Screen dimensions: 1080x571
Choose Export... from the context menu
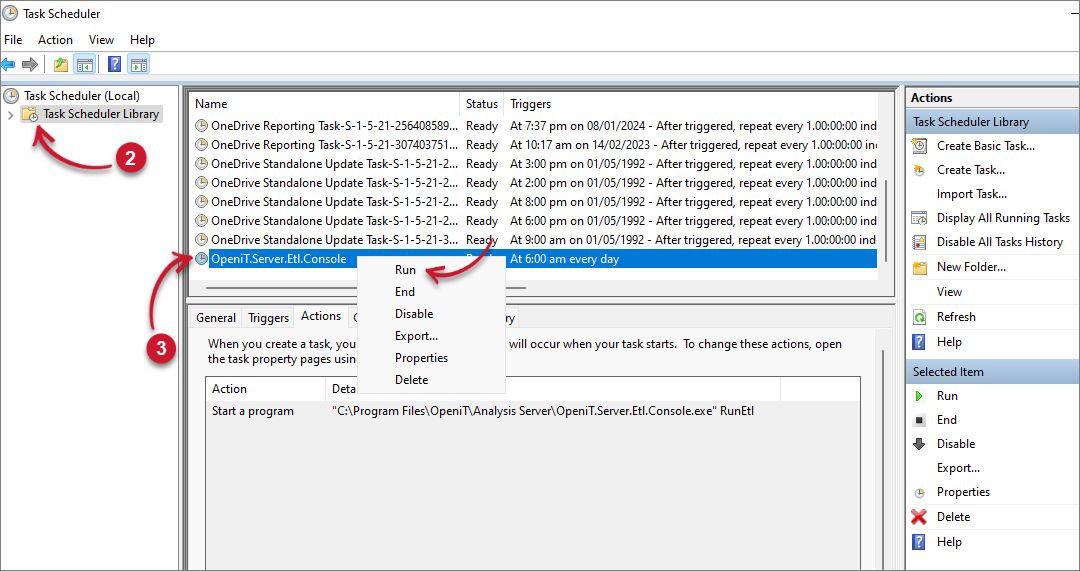[416, 336]
